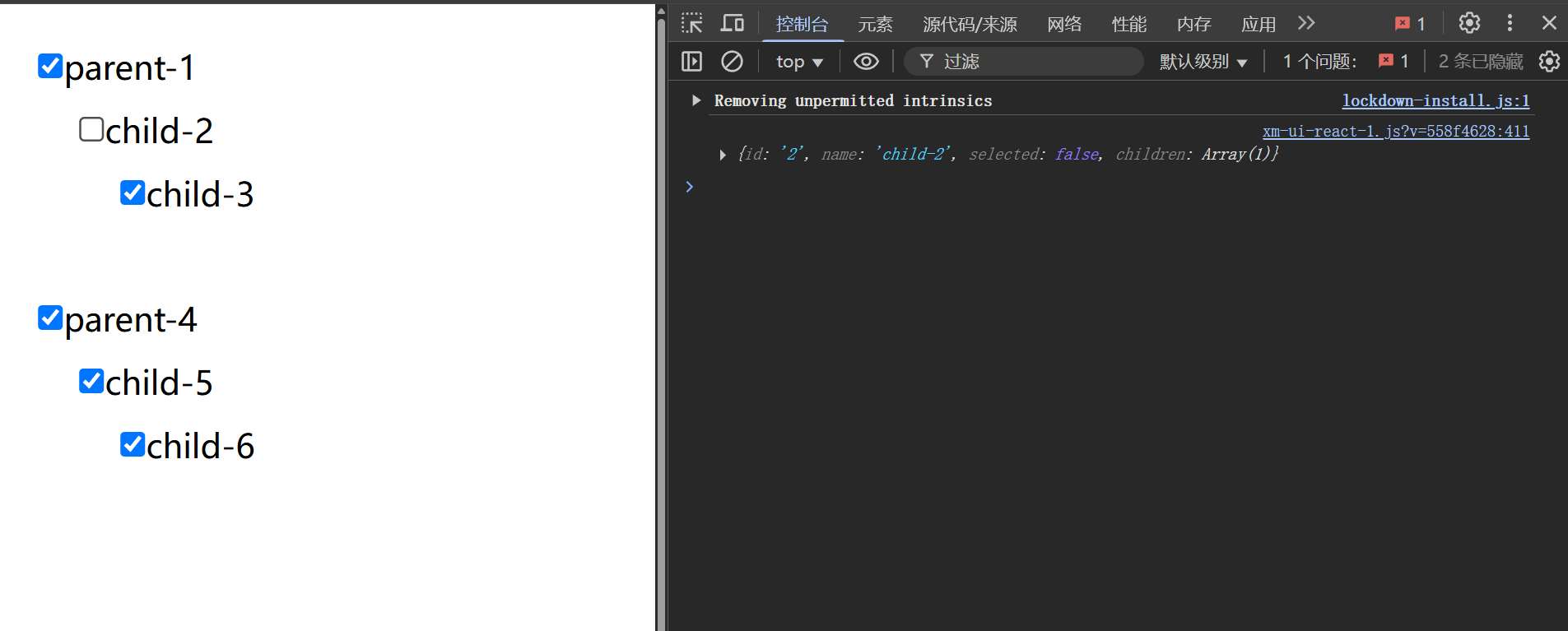Click the issues badge beside 1 个问题

1394,61
